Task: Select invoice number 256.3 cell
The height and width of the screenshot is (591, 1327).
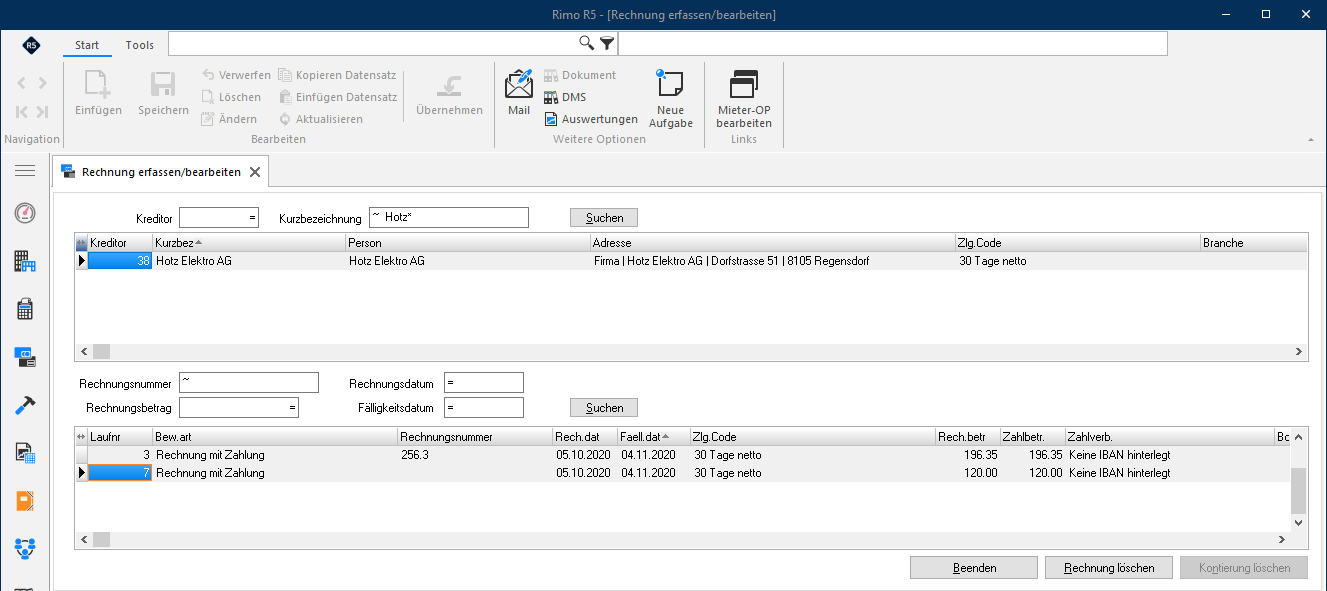Action: point(474,455)
